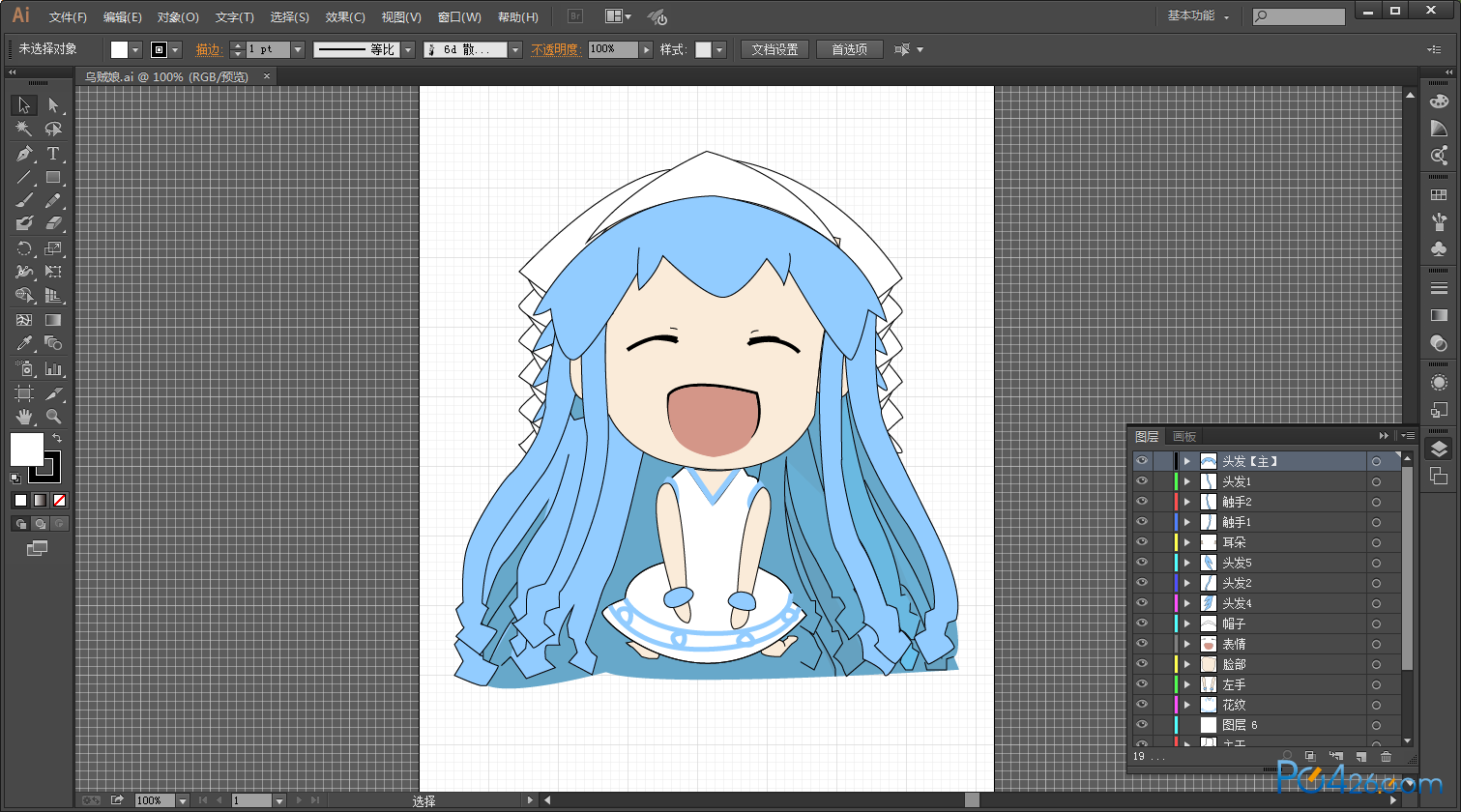Viewport: 1461px width, 812px height.
Task: Select the Eyedropper tool
Action: pyautogui.click(x=24, y=343)
